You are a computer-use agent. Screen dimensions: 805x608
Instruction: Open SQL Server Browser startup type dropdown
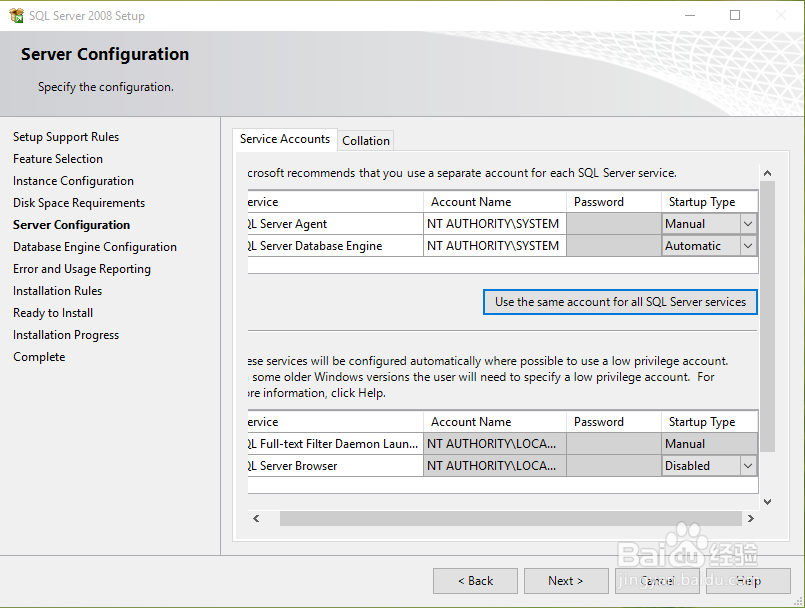747,466
